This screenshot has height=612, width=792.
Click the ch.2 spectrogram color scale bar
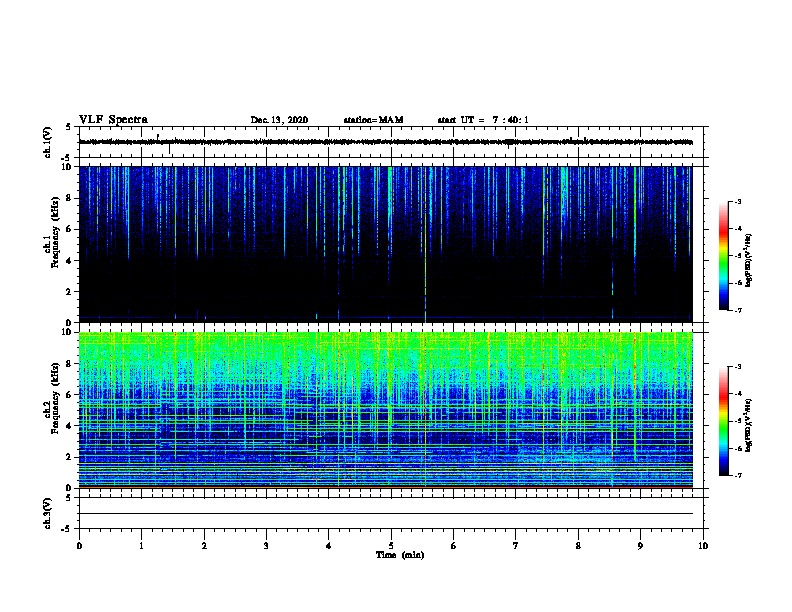[x=724, y=421]
